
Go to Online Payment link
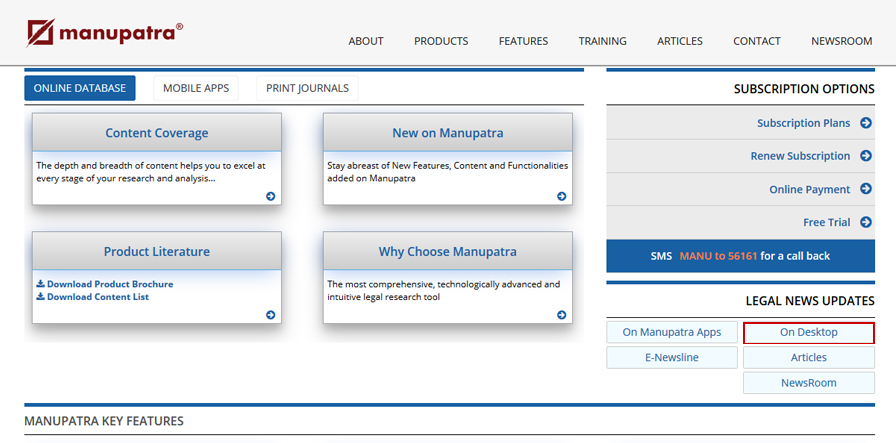click(810, 189)
